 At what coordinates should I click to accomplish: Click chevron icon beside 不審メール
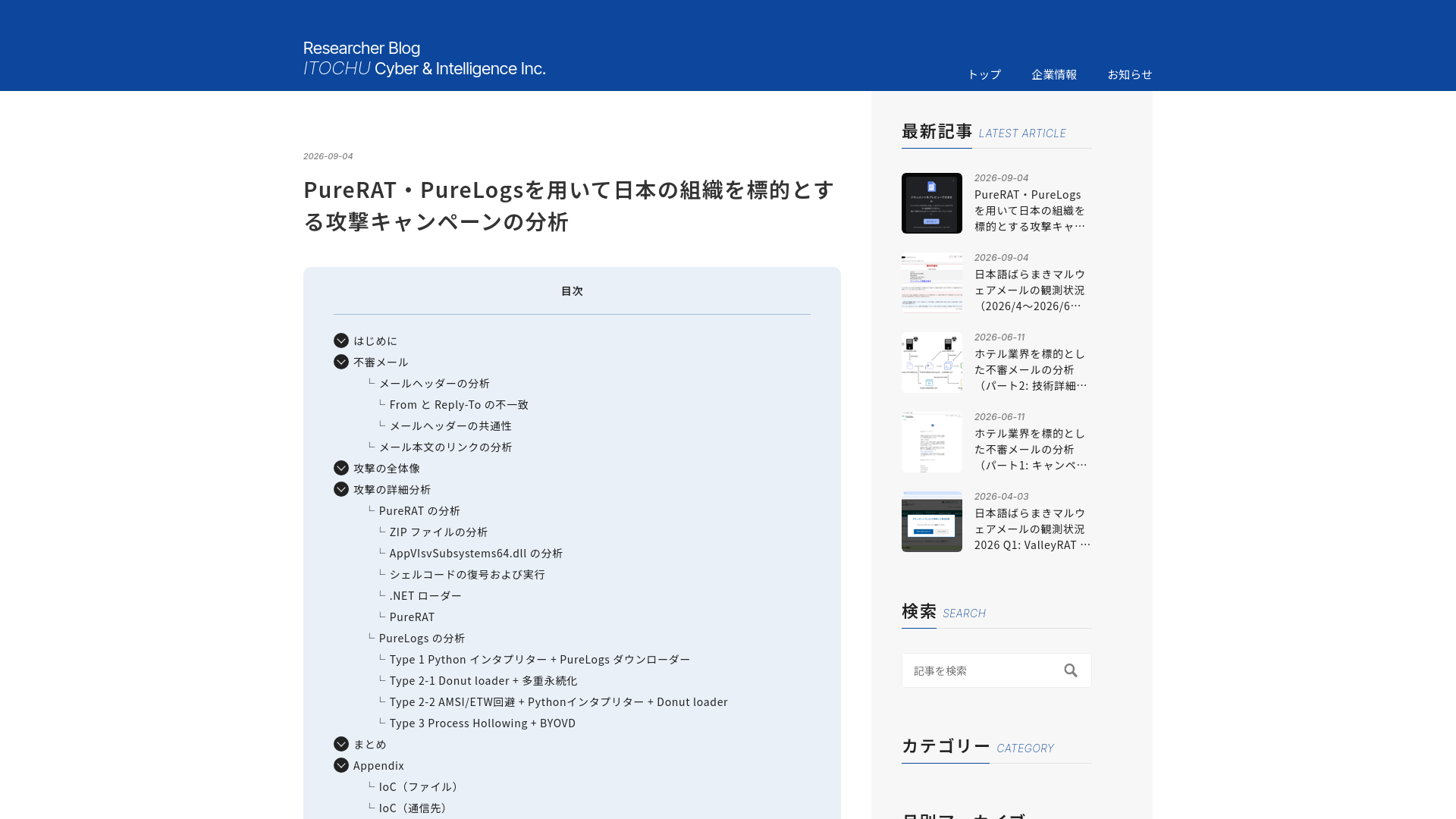tap(341, 362)
